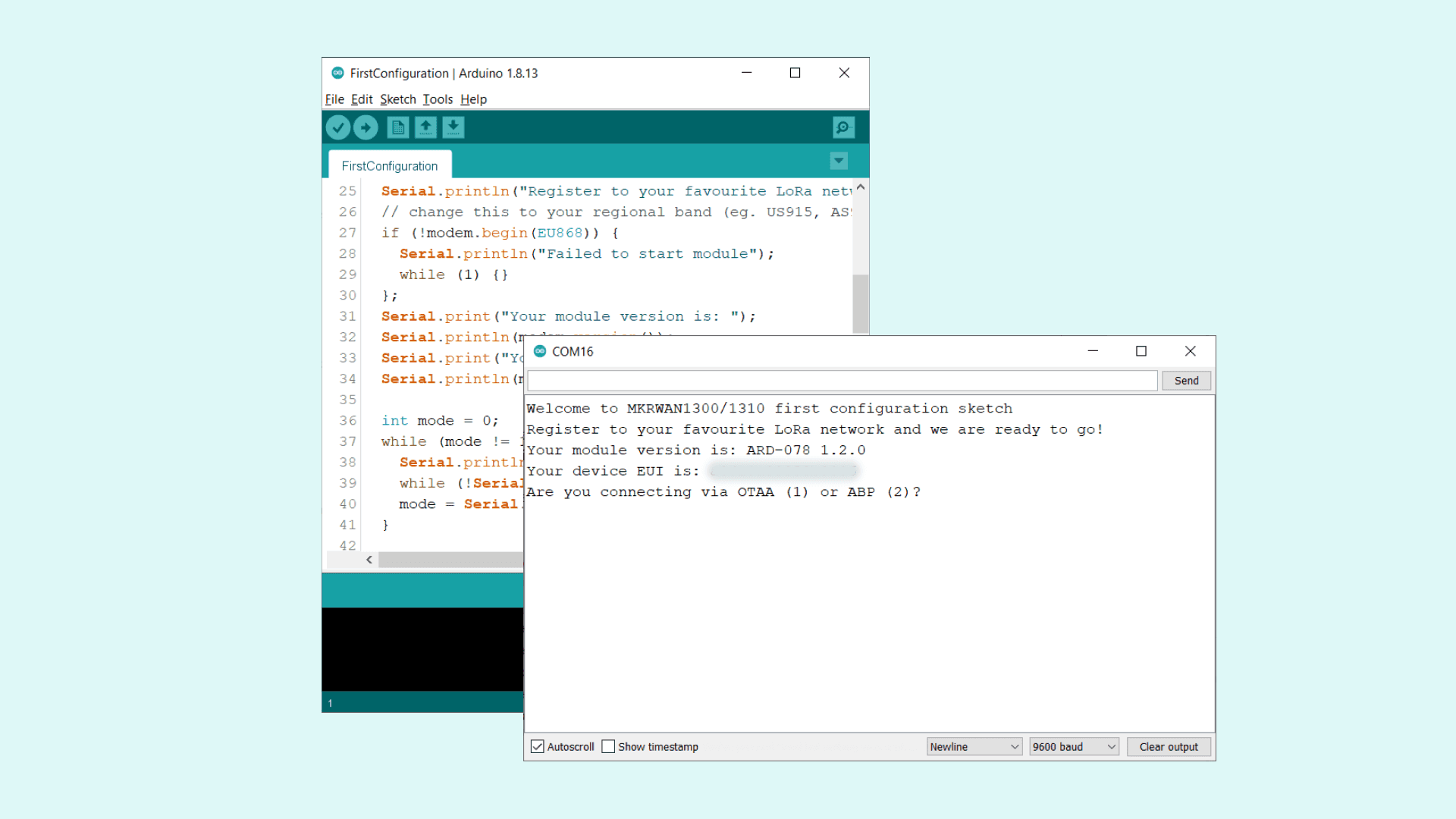
Task: Click the New sketch icon
Action: (x=397, y=127)
